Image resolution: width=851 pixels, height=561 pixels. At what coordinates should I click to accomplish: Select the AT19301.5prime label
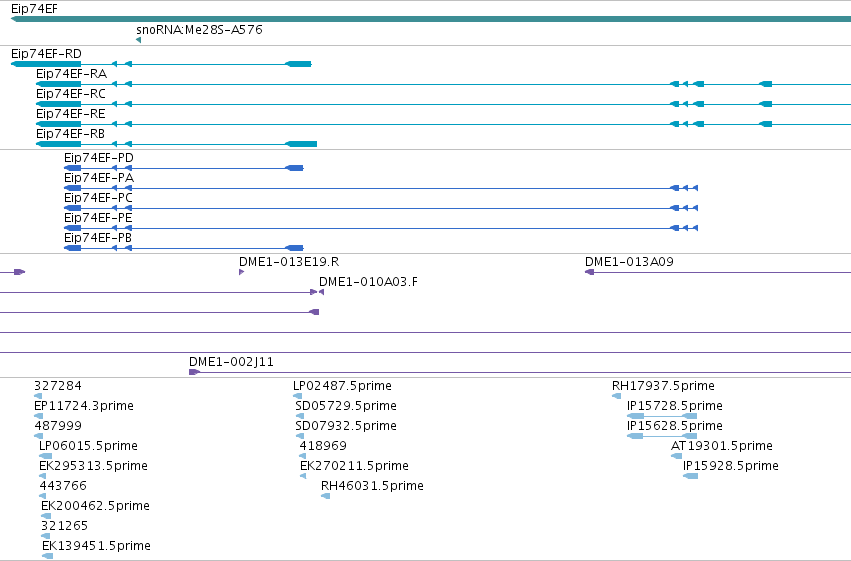pyautogui.click(x=721, y=446)
